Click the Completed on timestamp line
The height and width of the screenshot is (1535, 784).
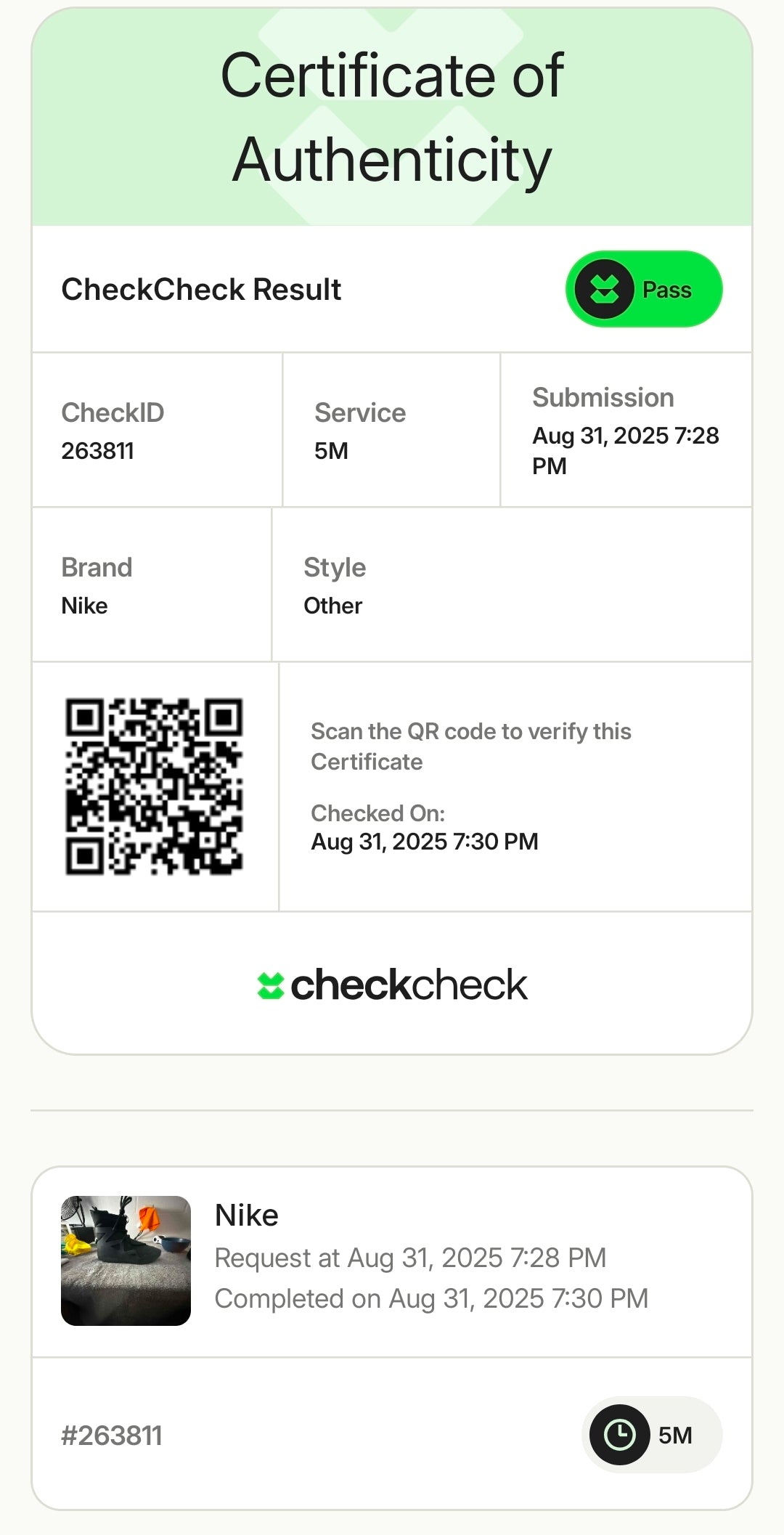click(x=431, y=1298)
